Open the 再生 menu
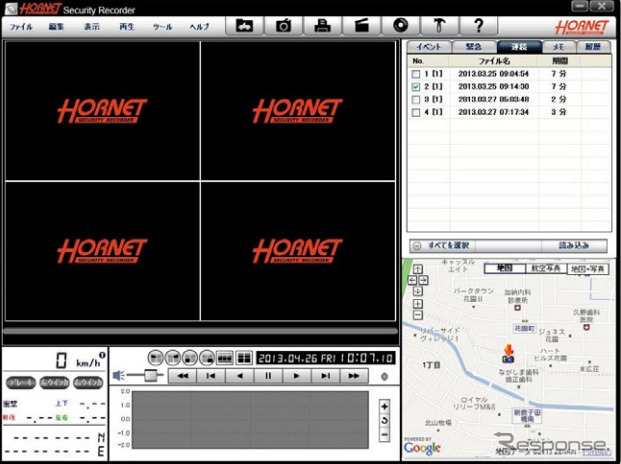The image size is (621, 464). [x=127, y=27]
